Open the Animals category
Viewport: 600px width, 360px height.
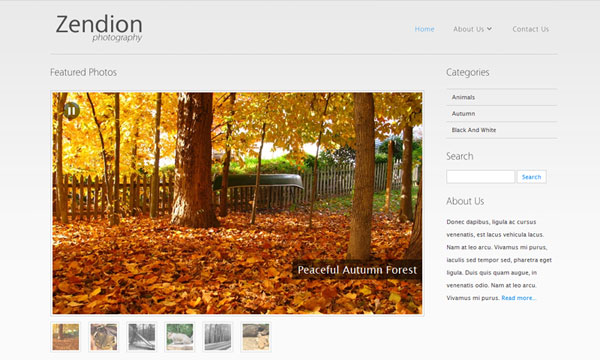pyautogui.click(x=501, y=97)
